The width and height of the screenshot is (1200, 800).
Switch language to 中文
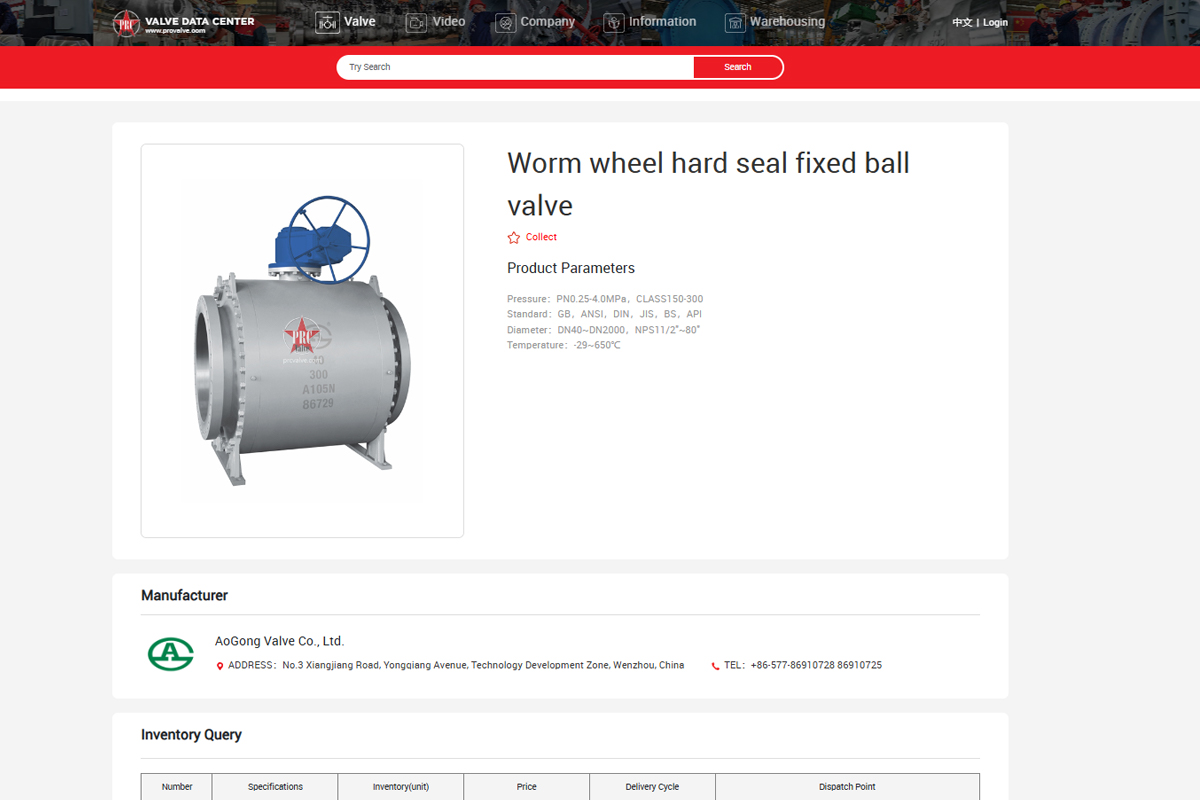pyautogui.click(x=961, y=22)
